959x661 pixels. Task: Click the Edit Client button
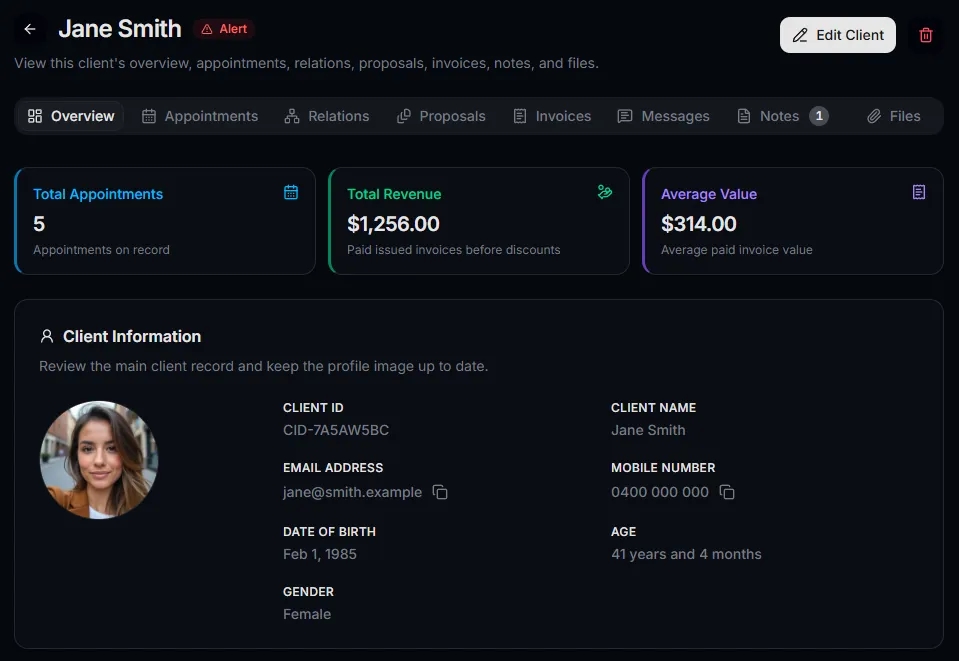[838, 35]
